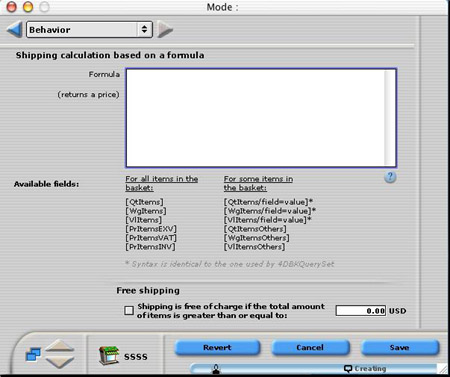Click 'For all items in the basket' heading
Viewport: 450px width, 377px height.
(162, 183)
